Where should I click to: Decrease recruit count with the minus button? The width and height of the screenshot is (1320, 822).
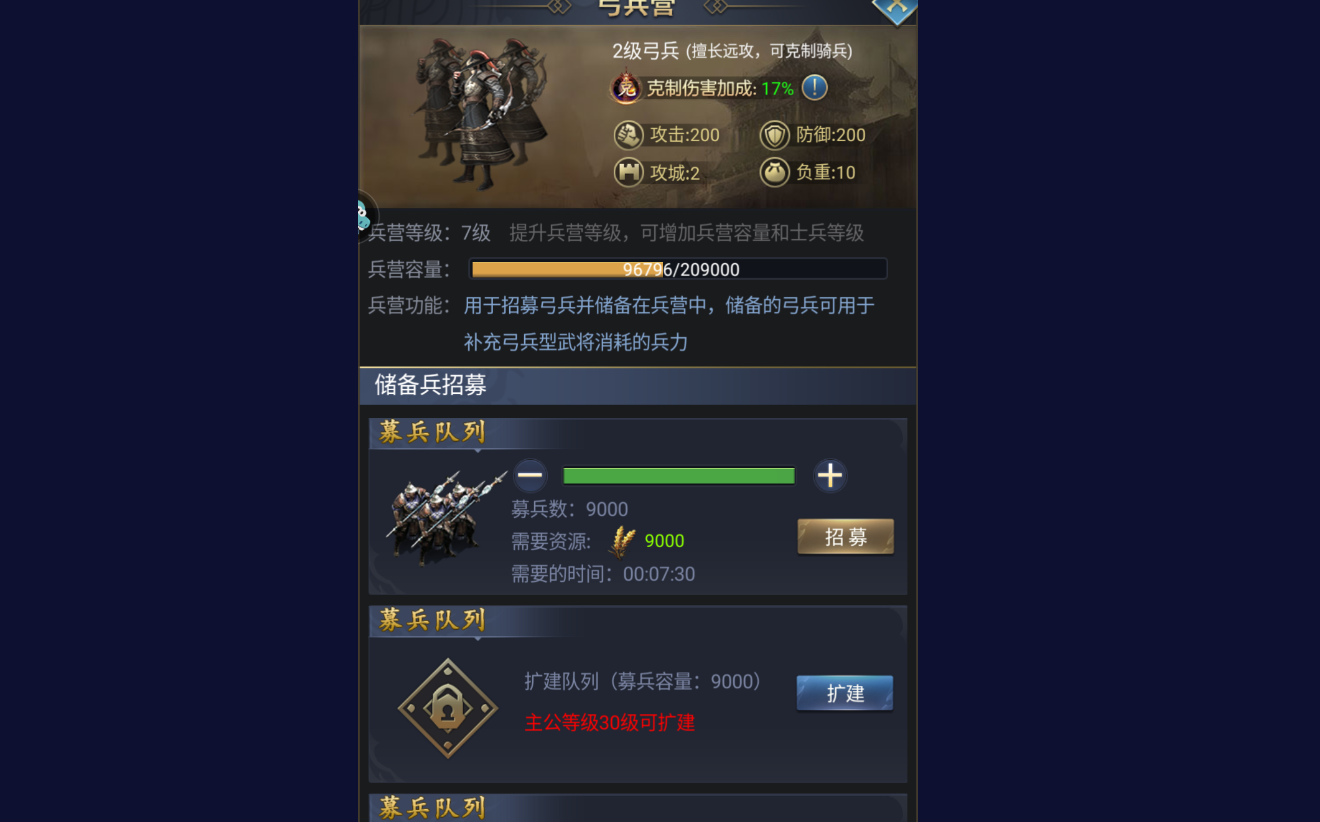(530, 475)
